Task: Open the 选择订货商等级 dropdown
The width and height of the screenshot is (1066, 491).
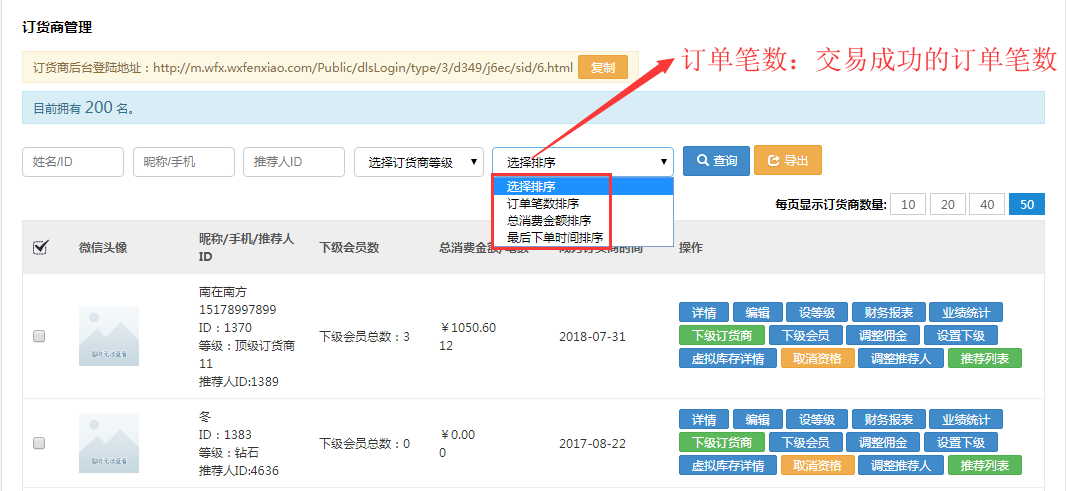Action: point(419,162)
